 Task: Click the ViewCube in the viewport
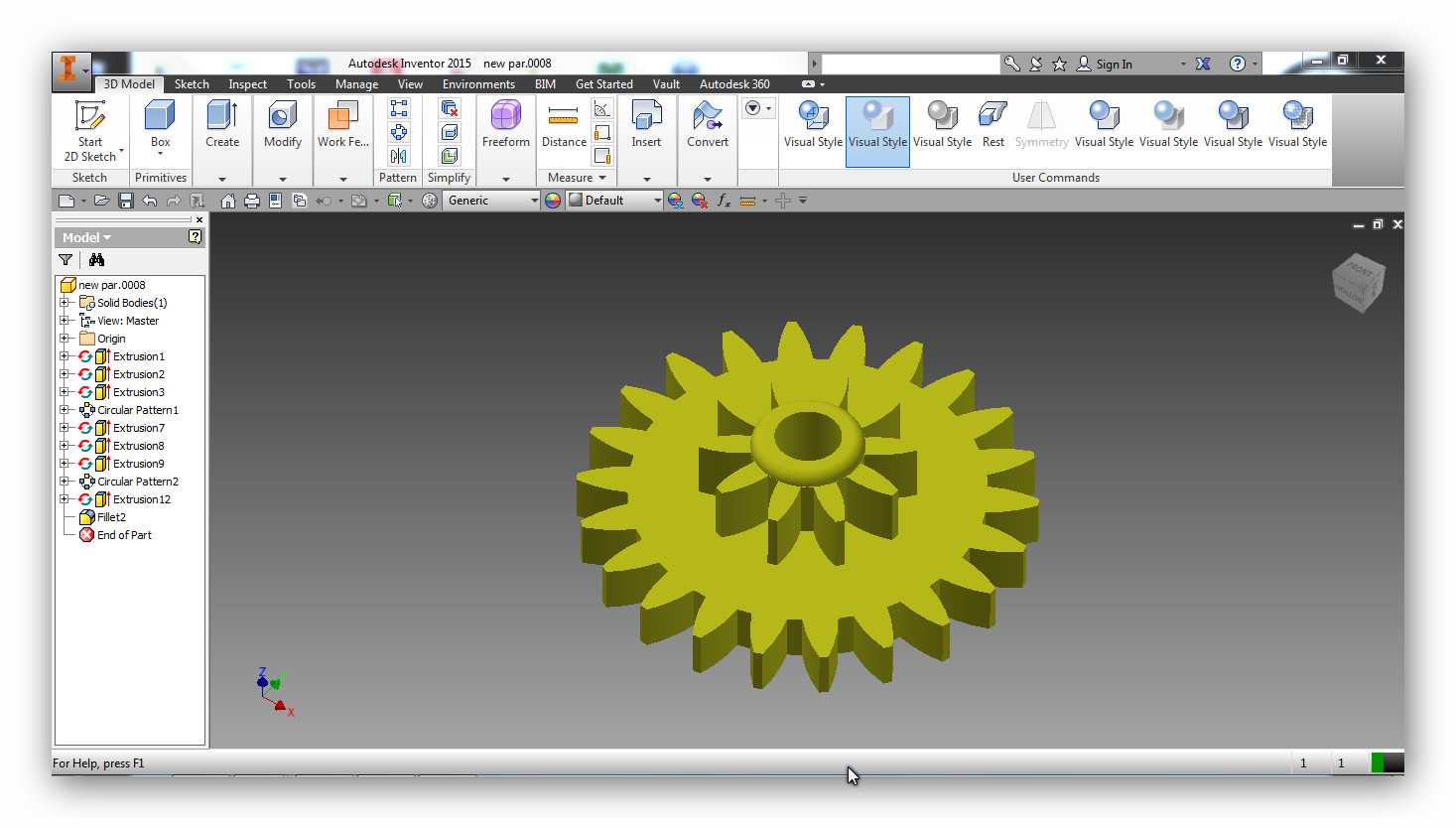(x=1358, y=282)
